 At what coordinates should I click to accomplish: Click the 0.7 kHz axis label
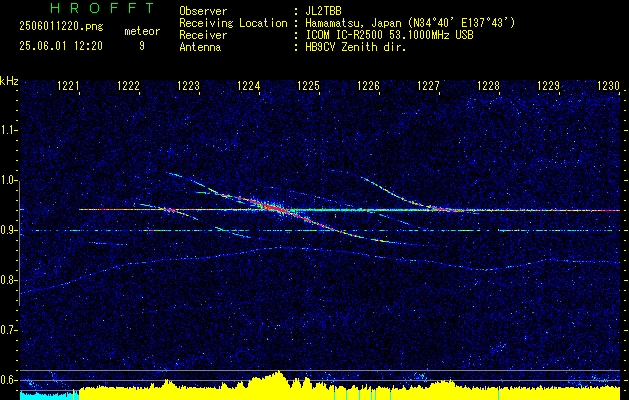click(x=8, y=331)
